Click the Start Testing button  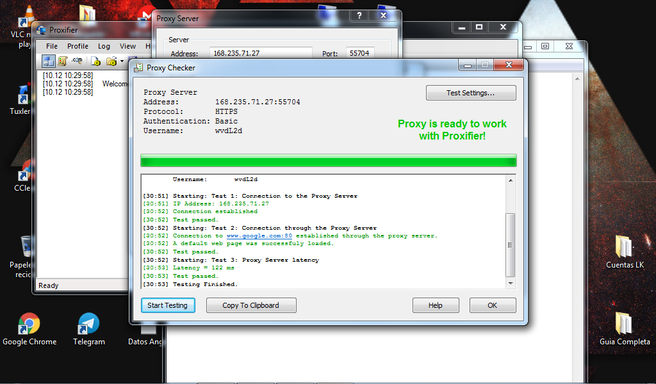pyautogui.click(x=168, y=305)
